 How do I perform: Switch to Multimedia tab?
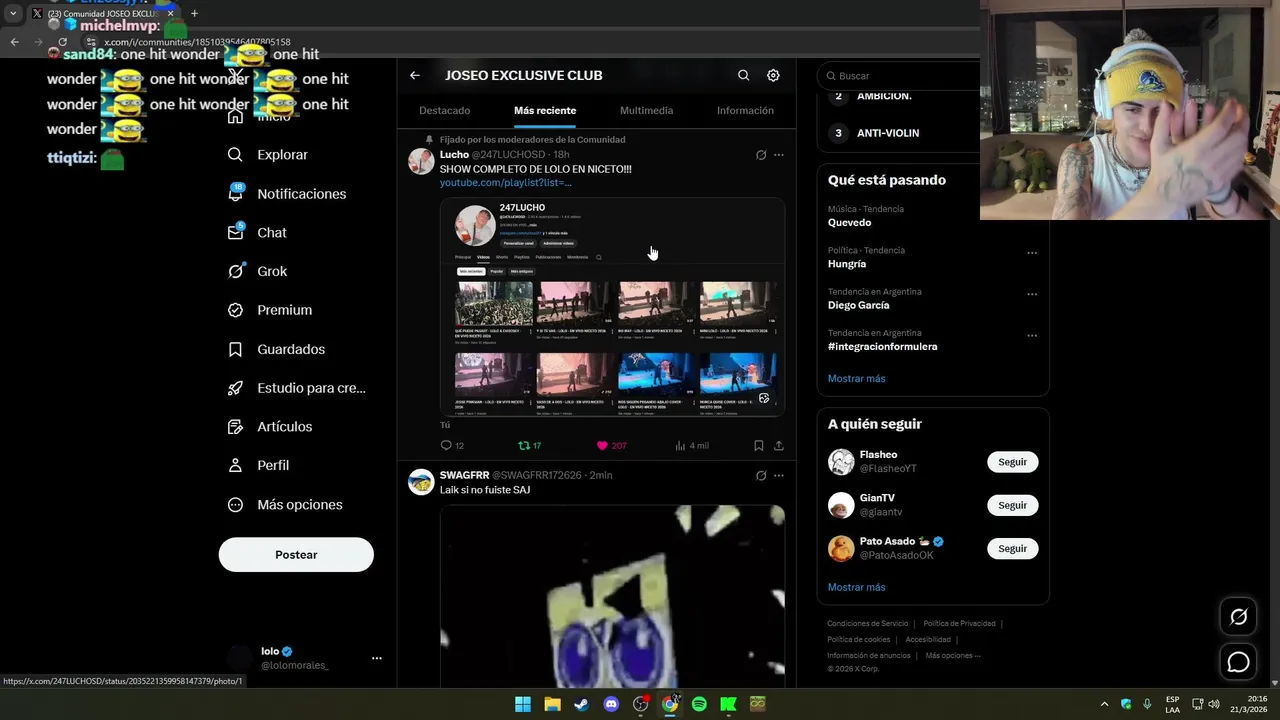point(646,110)
